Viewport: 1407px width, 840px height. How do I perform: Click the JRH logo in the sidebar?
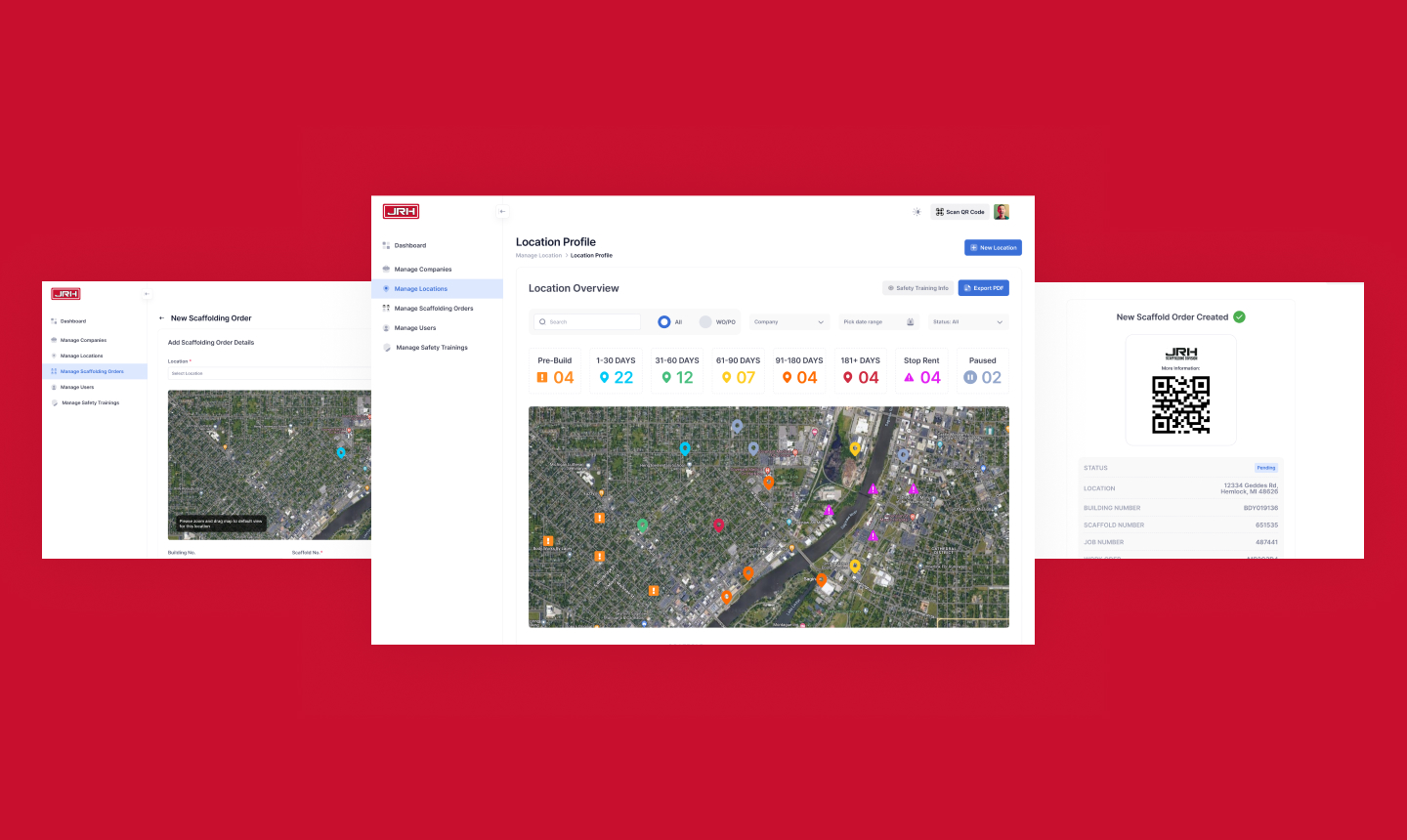[x=401, y=211]
